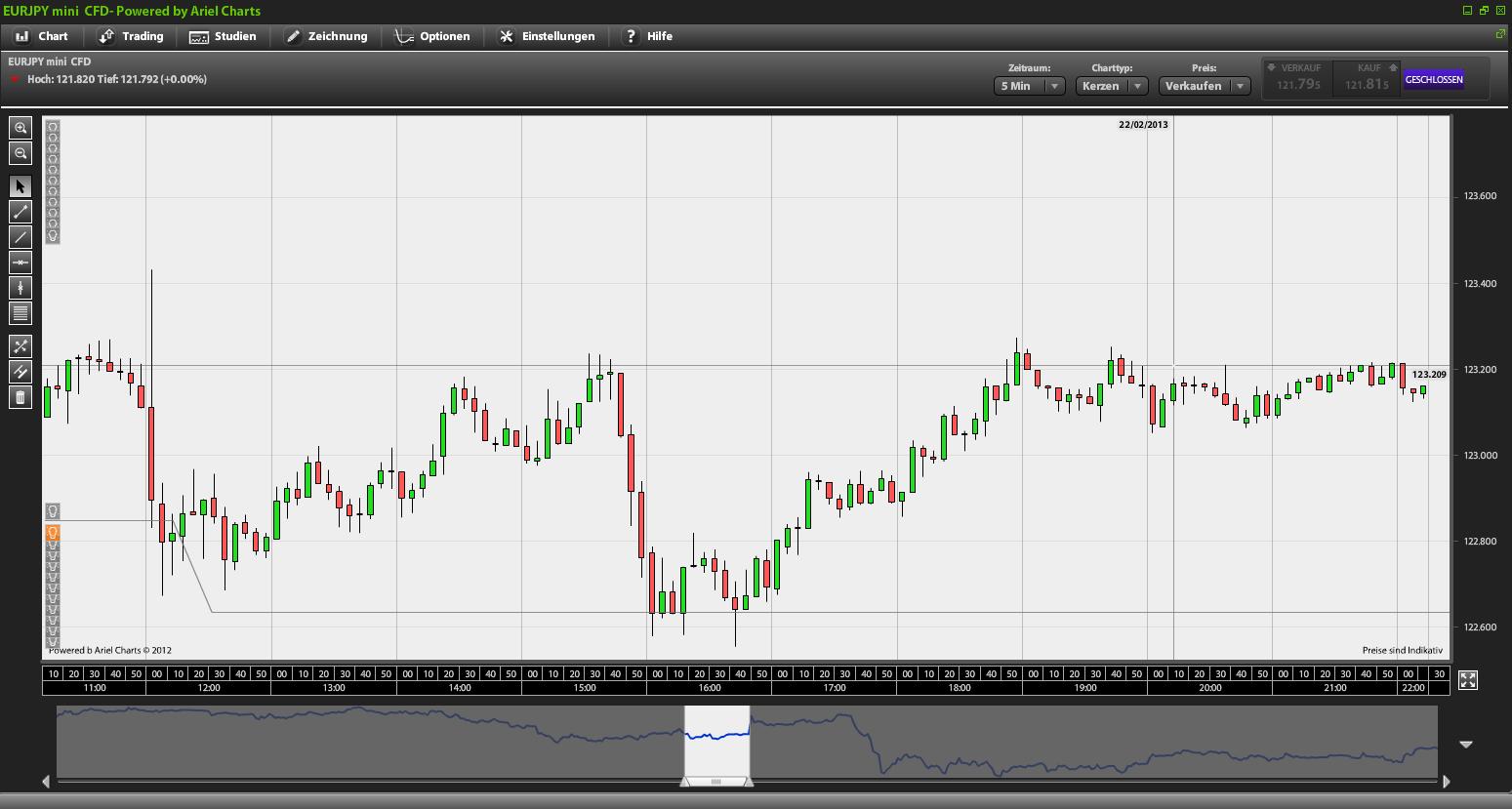Viewport: 1512px width, 809px height.
Task: Expand the Zeitraum 5 Min dropdown
Action: 1029,86
